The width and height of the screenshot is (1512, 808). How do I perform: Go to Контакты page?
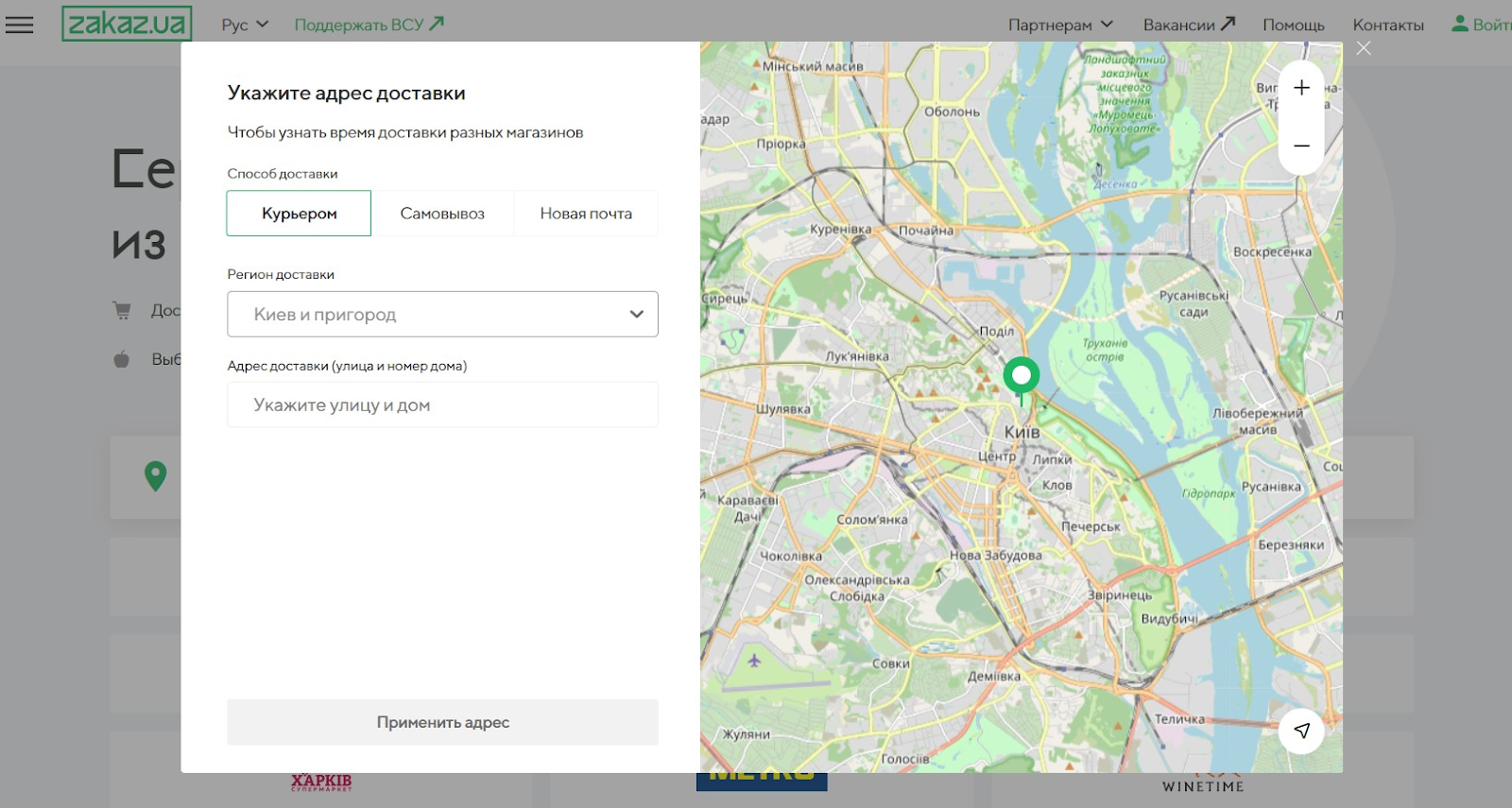click(1387, 25)
